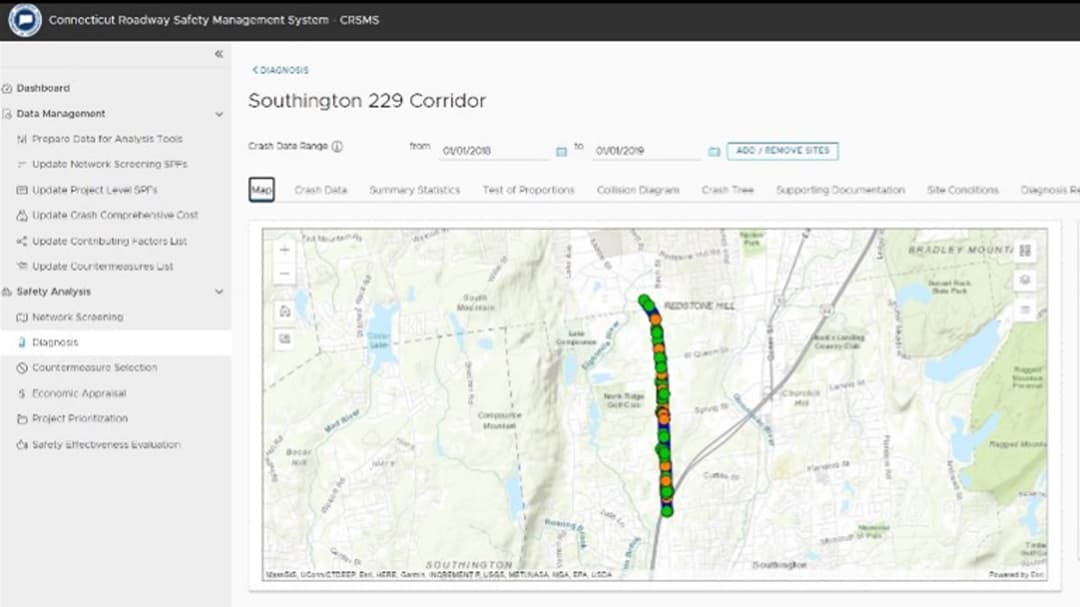Click the Crash Data Range info icon
The height and width of the screenshot is (607, 1080).
tap(337, 144)
